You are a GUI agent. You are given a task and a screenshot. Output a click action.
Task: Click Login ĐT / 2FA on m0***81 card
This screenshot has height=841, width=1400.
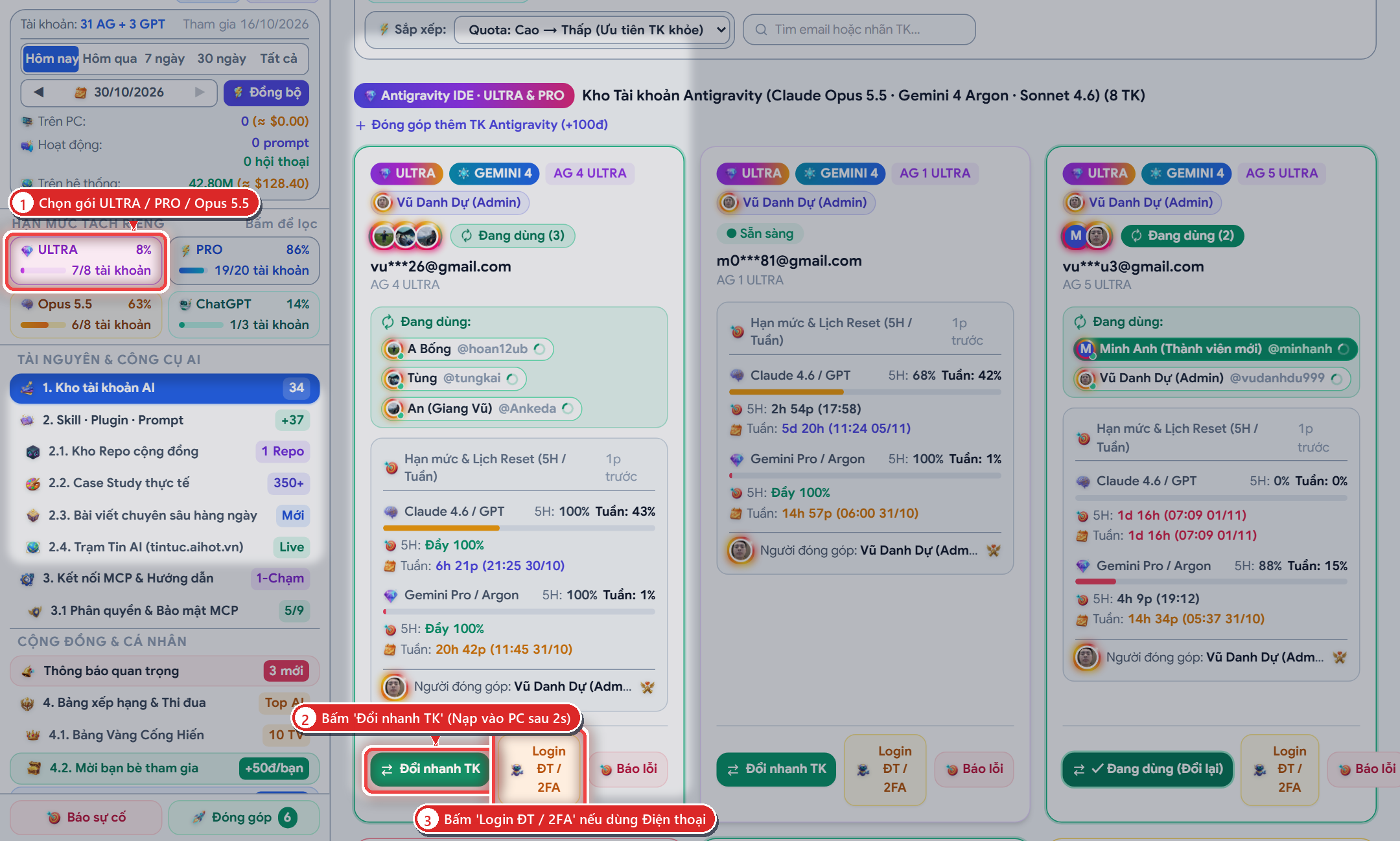(x=885, y=769)
